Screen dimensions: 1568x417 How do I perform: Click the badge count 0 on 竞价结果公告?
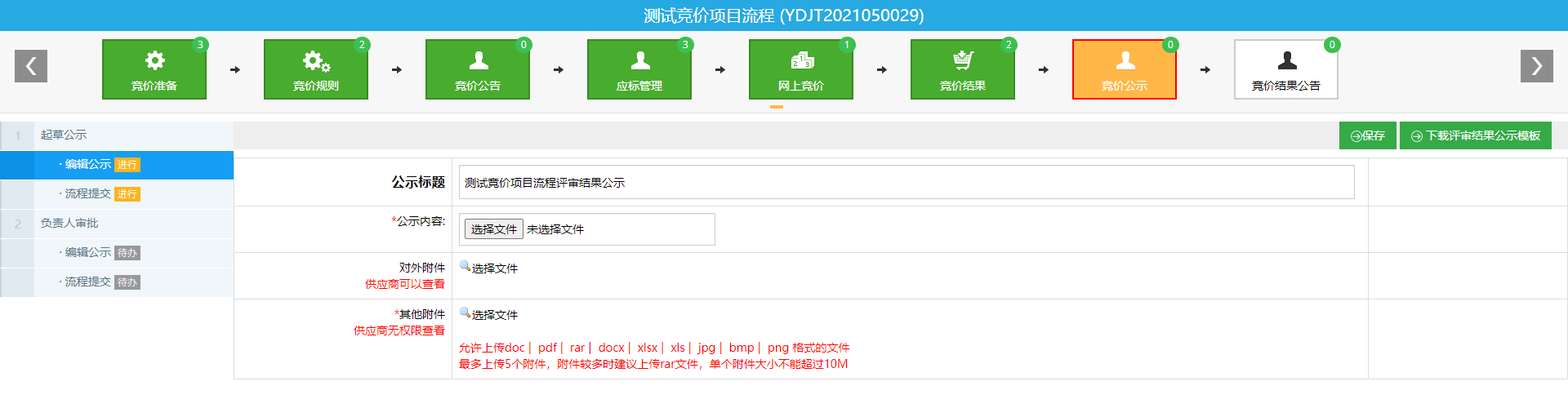[1332, 45]
